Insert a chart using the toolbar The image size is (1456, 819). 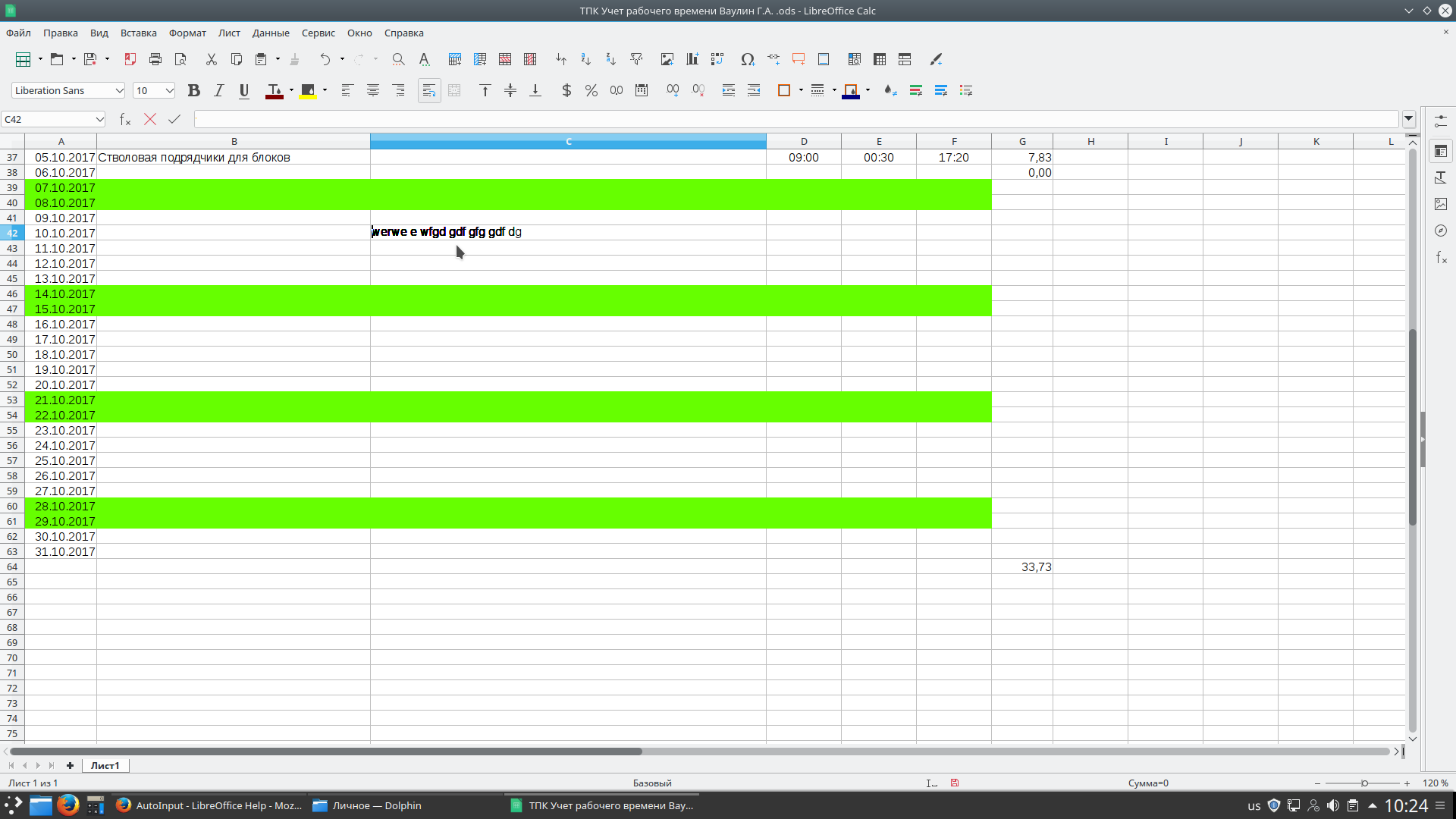coord(692,59)
